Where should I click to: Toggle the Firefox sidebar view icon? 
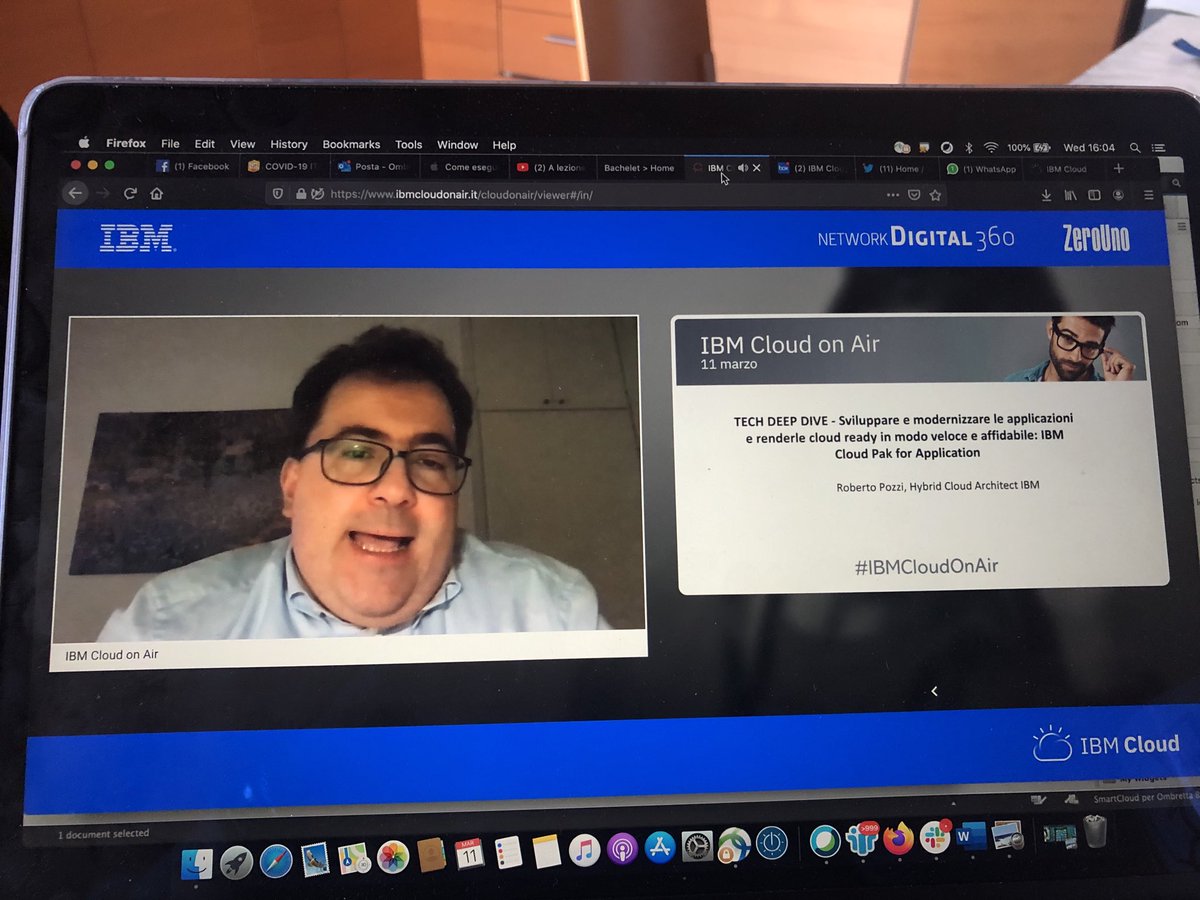pyautogui.click(x=1095, y=195)
